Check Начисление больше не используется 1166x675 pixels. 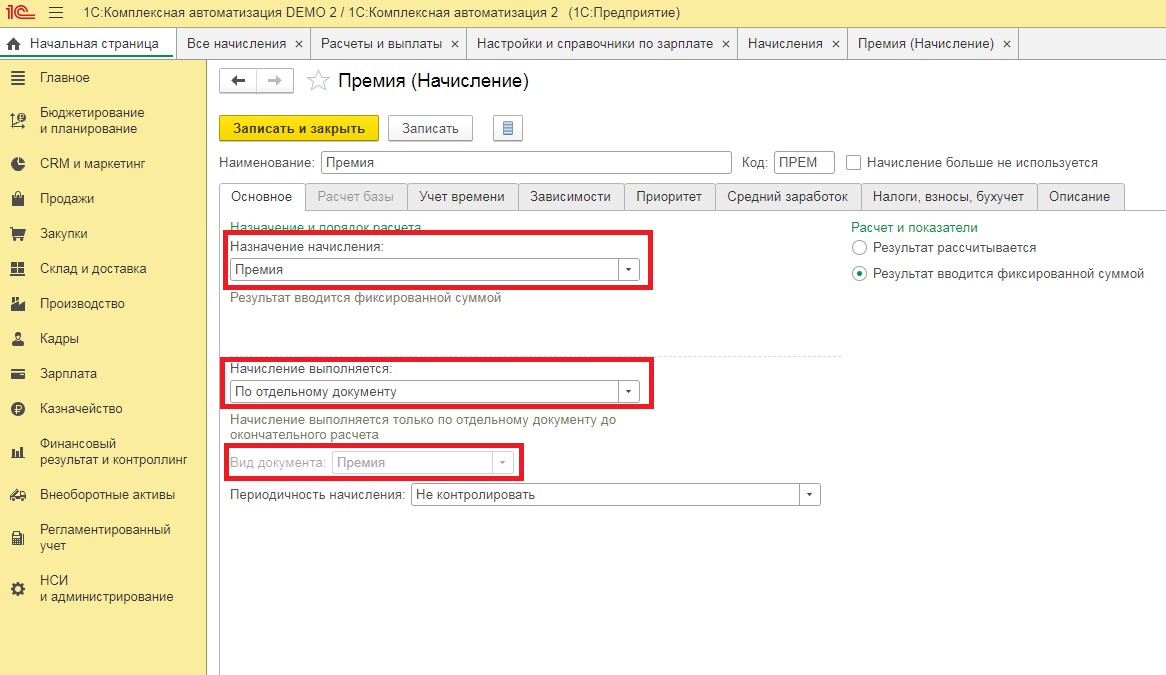(854, 162)
